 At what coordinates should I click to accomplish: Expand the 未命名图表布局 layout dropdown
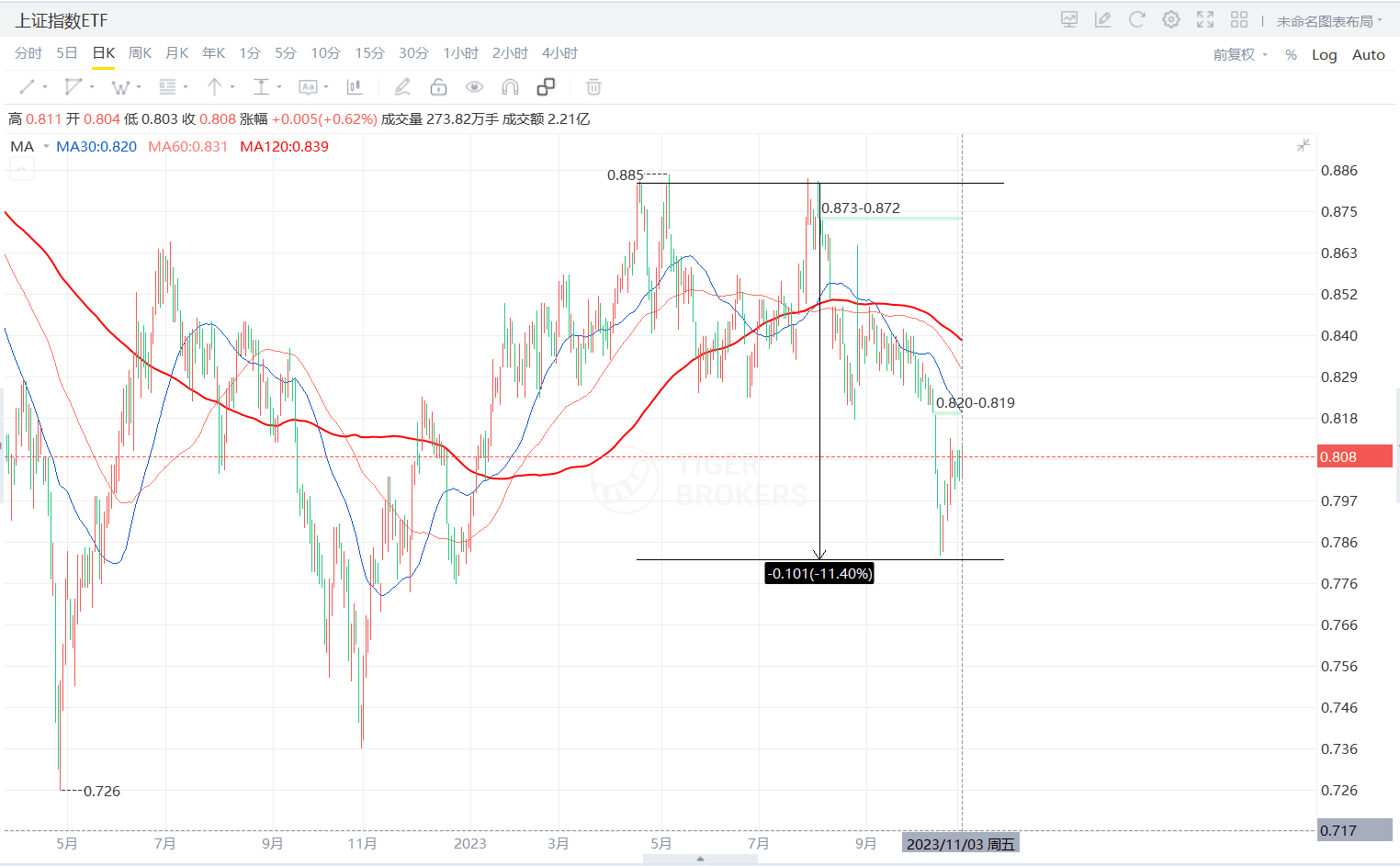(1329, 21)
